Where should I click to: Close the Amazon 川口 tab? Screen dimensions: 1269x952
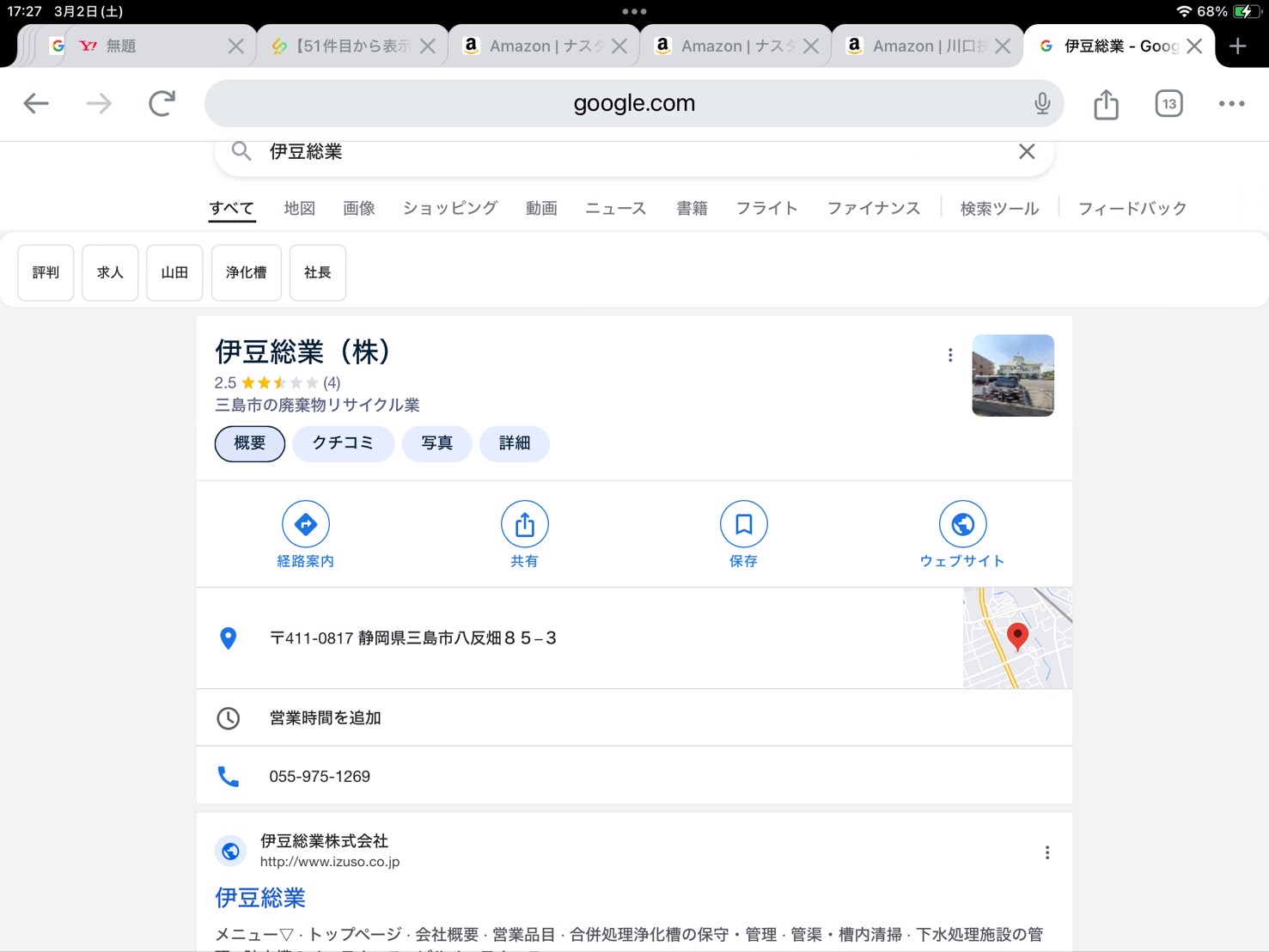pyautogui.click(x=1003, y=46)
